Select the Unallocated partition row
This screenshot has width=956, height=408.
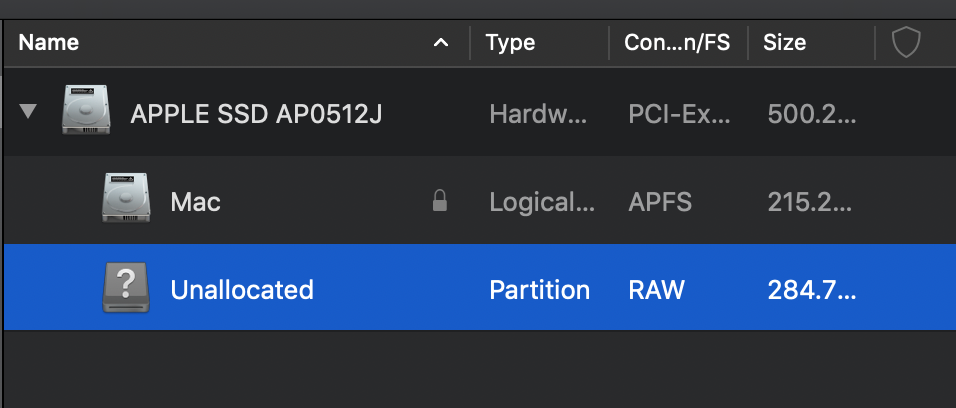tap(242, 290)
